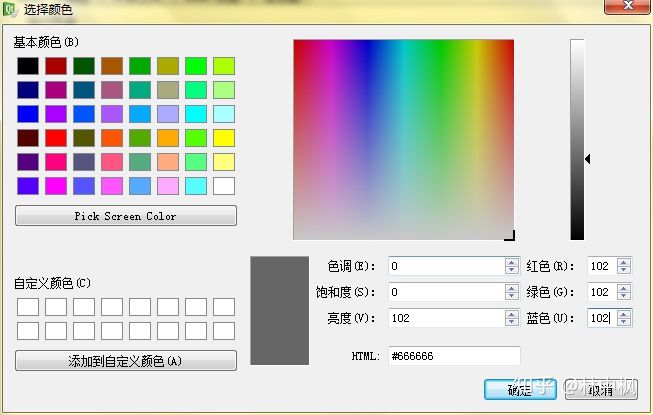Select the white basic color swatch
The image size is (653, 415).
(x=224, y=186)
